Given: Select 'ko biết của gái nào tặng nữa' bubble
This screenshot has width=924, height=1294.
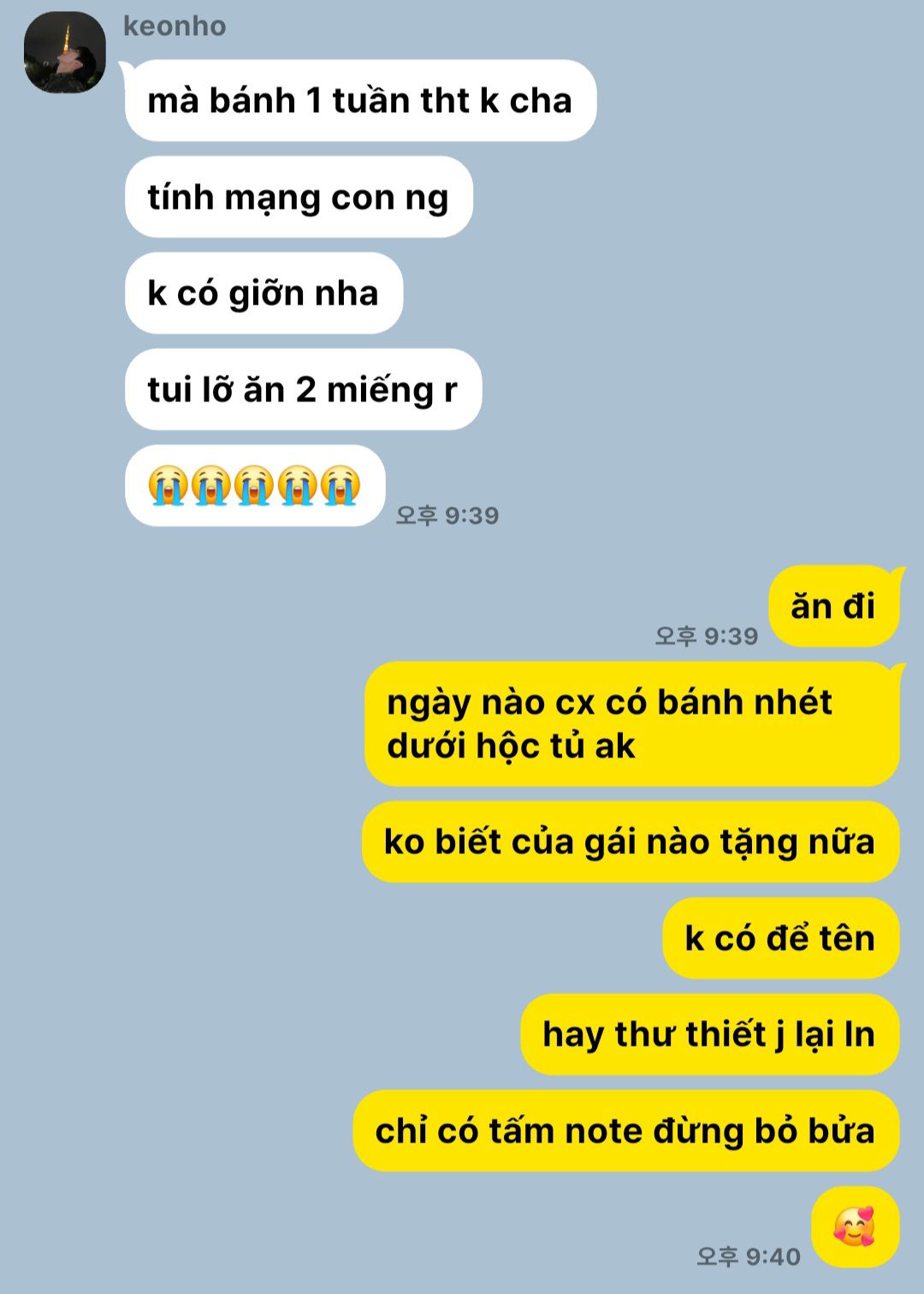Looking at the screenshot, I should point(631,841).
